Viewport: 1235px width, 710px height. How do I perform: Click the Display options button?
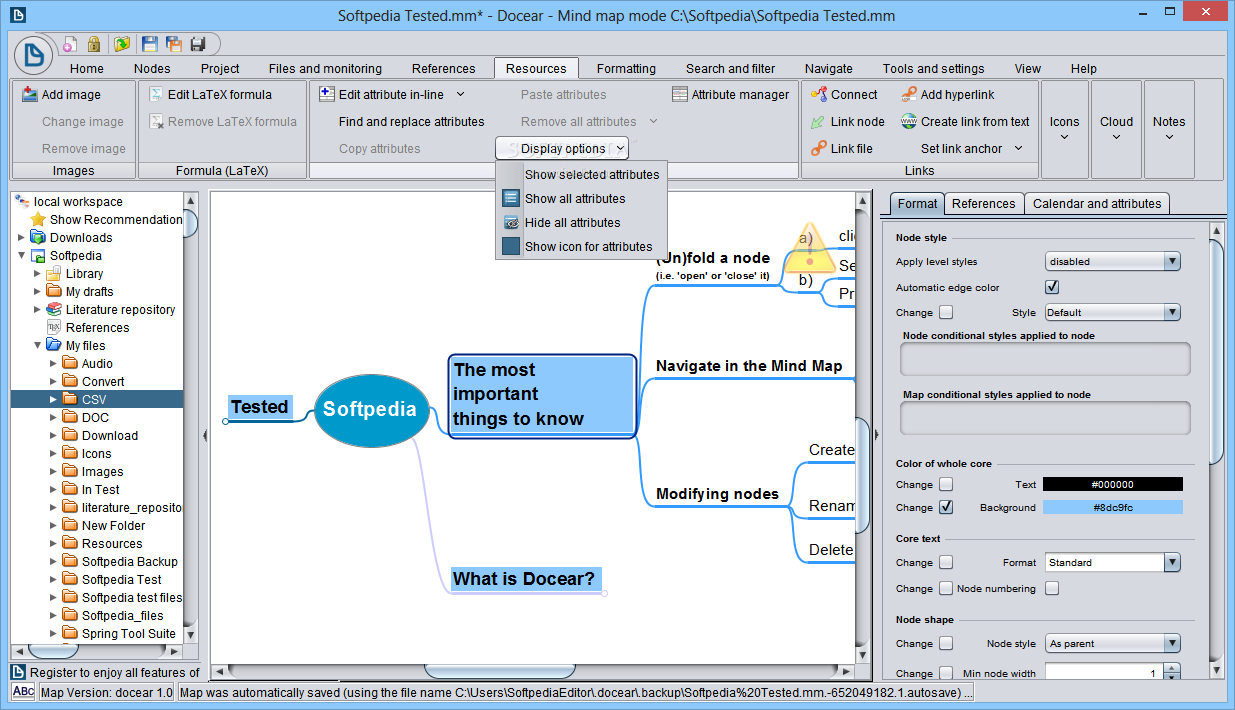point(562,148)
